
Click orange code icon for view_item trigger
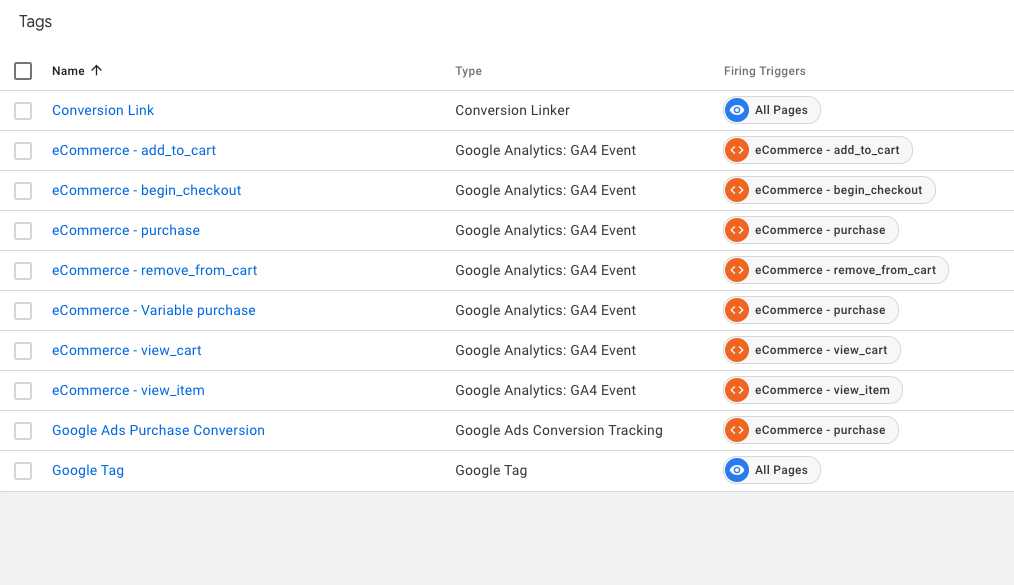click(x=737, y=390)
